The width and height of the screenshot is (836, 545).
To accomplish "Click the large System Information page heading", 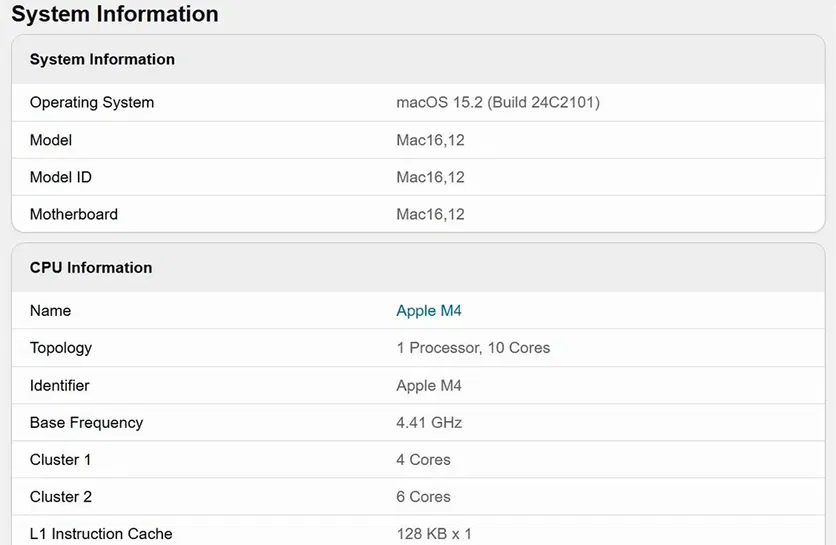I will tap(115, 15).
